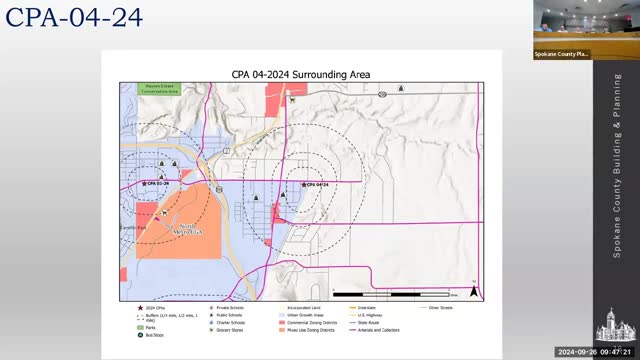640x360 pixels.
Task: Click the school icon just west of CPA 04-24
Action: pos(282,195)
